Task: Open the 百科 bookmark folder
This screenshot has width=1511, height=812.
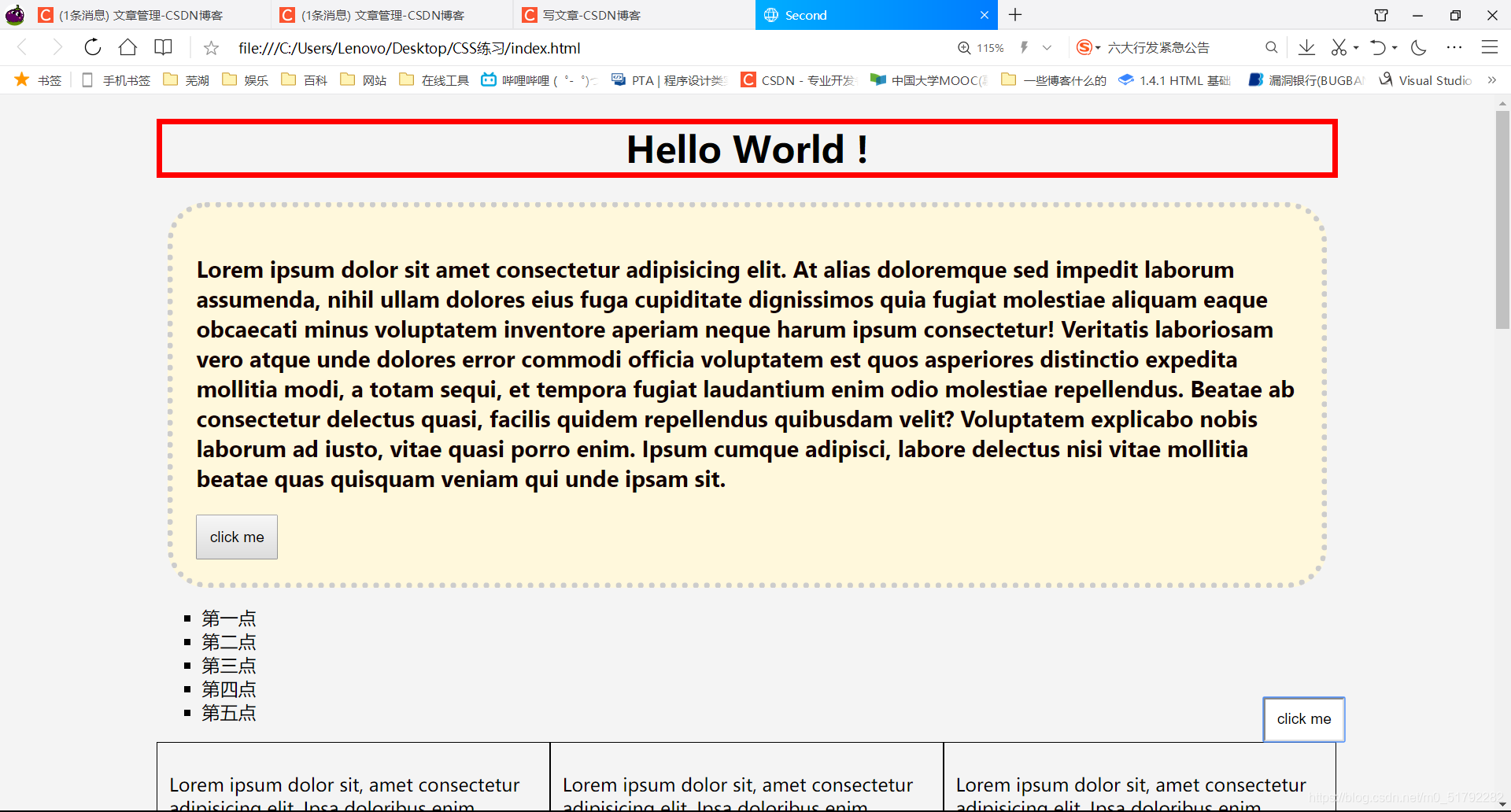Action: pos(305,80)
